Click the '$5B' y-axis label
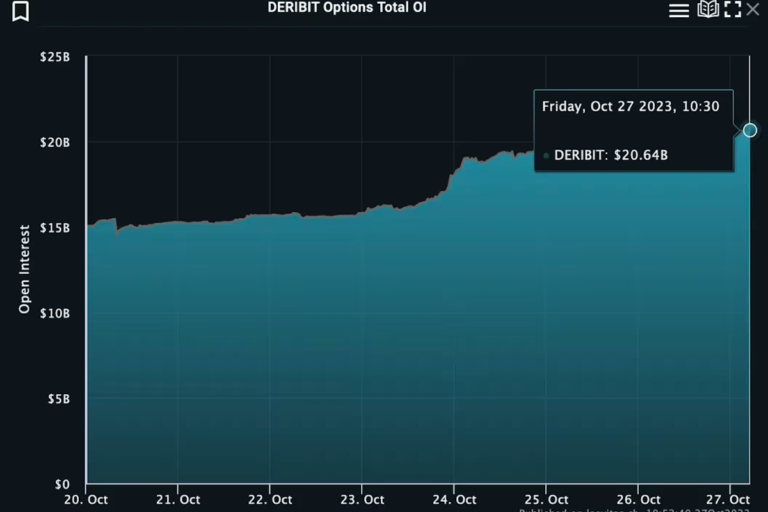The height and width of the screenshot is (512, 768). [59, 399]
